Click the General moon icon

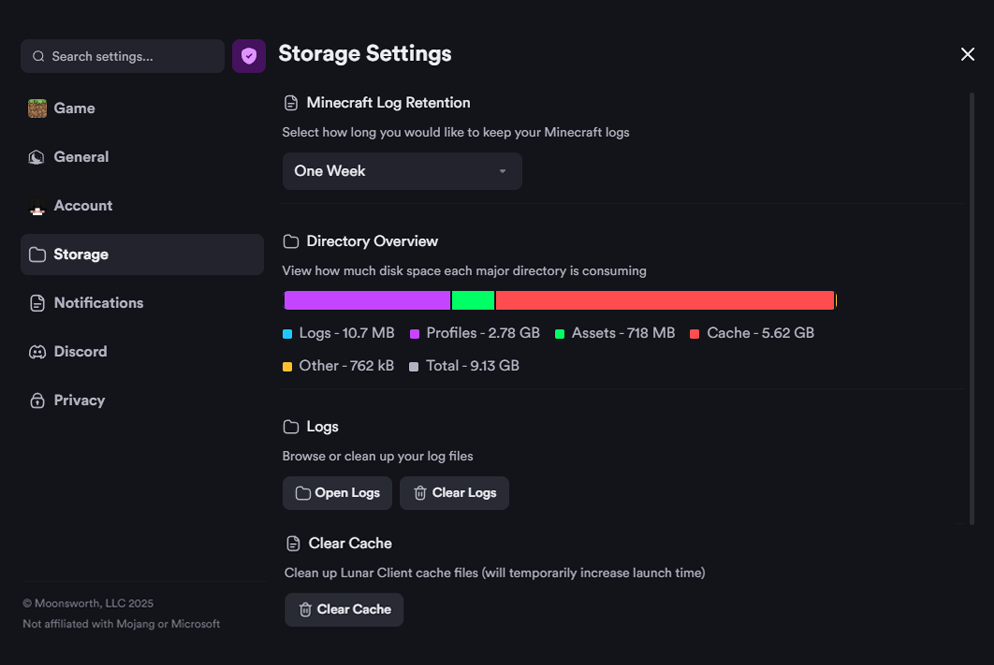click(37, 157)
